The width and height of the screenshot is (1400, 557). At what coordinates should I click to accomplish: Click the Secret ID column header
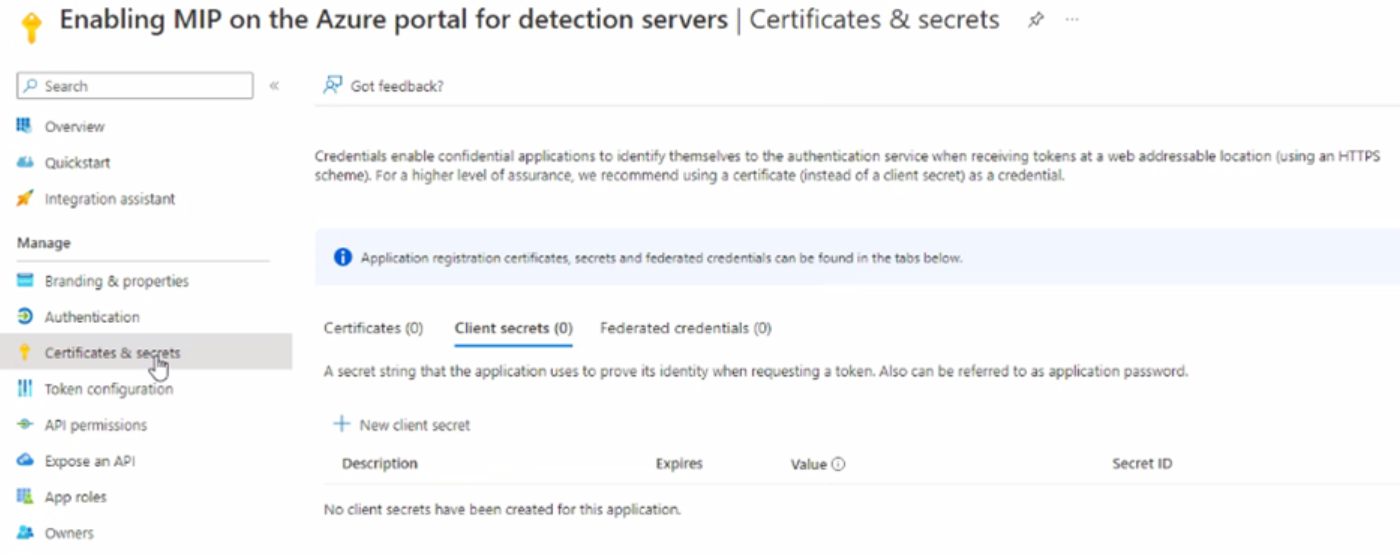pyautogui.click(x=1142, y=464)
